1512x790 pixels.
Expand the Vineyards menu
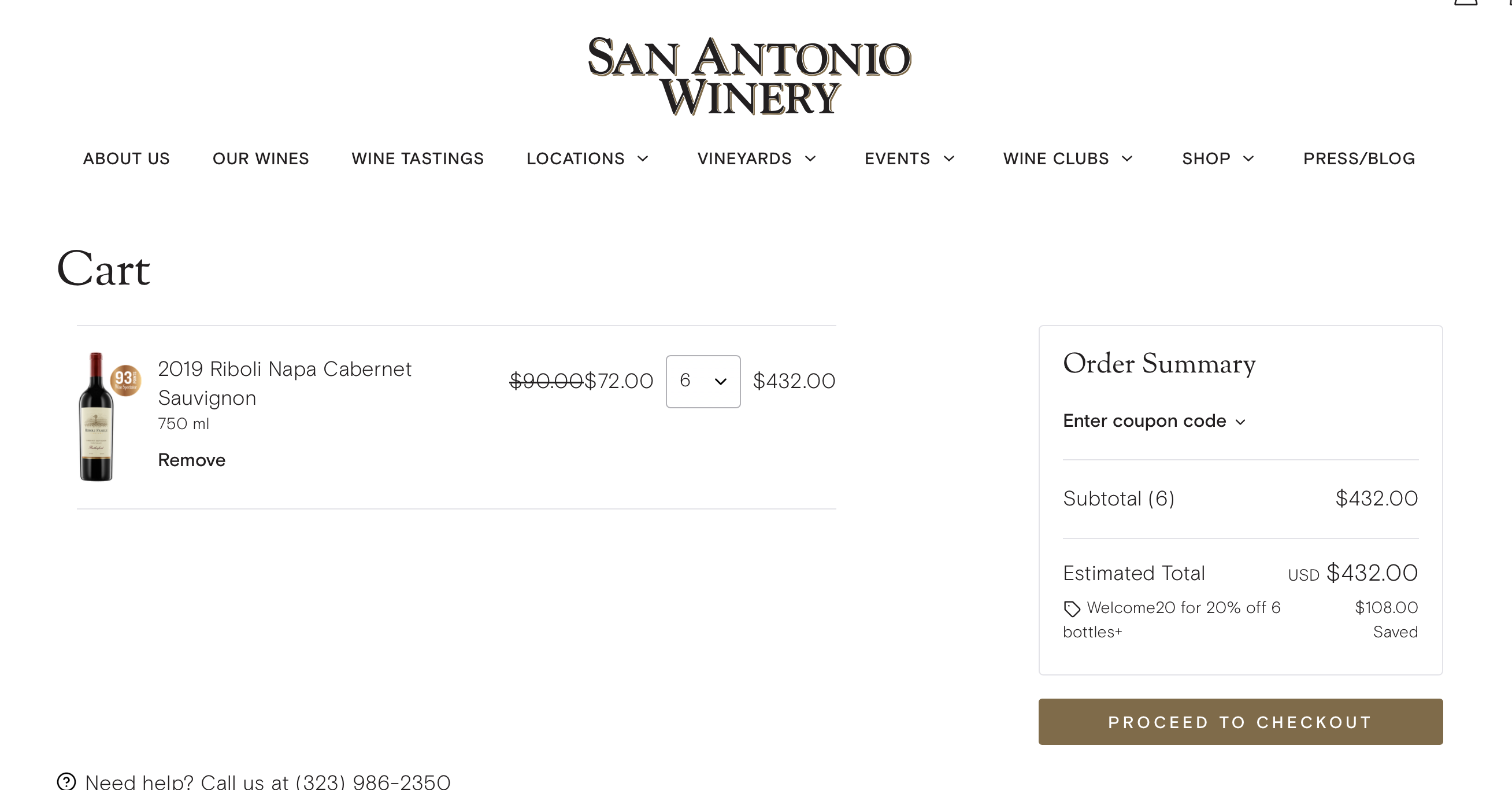click(x=756, y=158)
